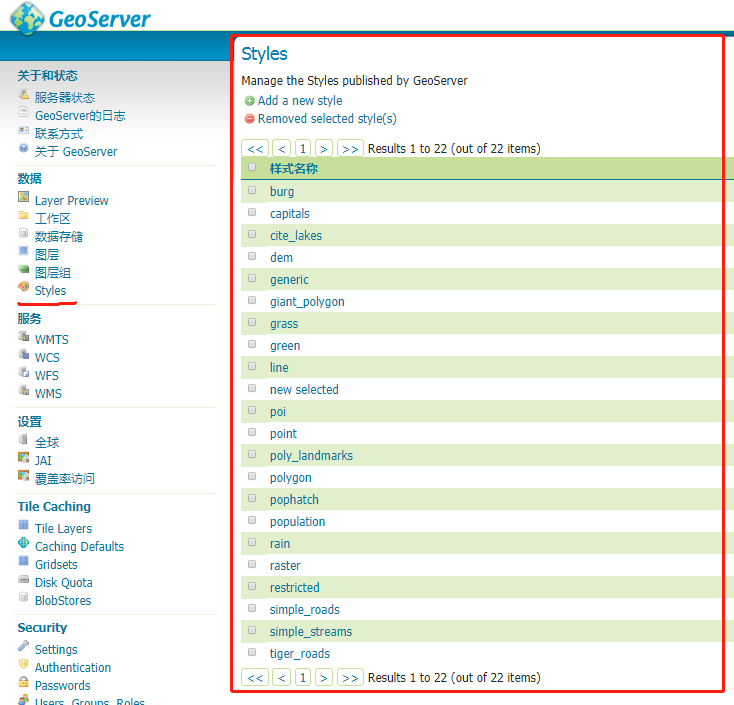Open 工作区 workspaces in the sidebar

[x=53, y=219]
